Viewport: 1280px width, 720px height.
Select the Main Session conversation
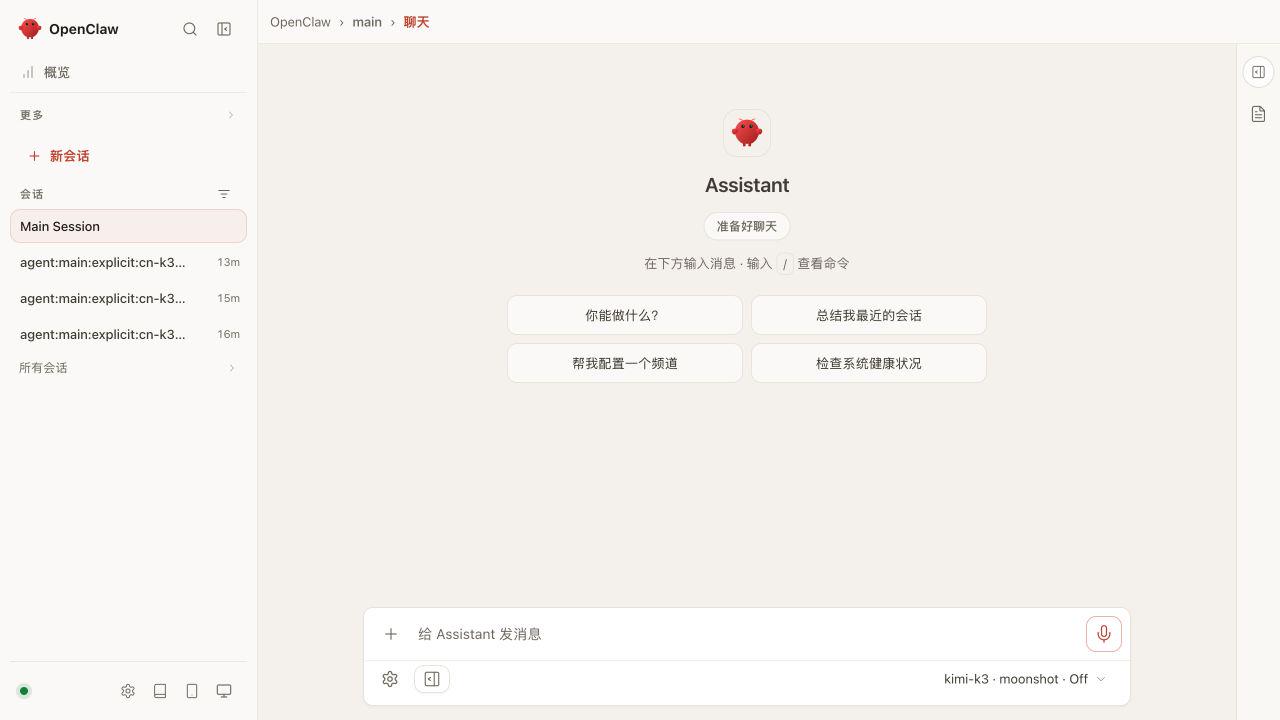(128, 226)
